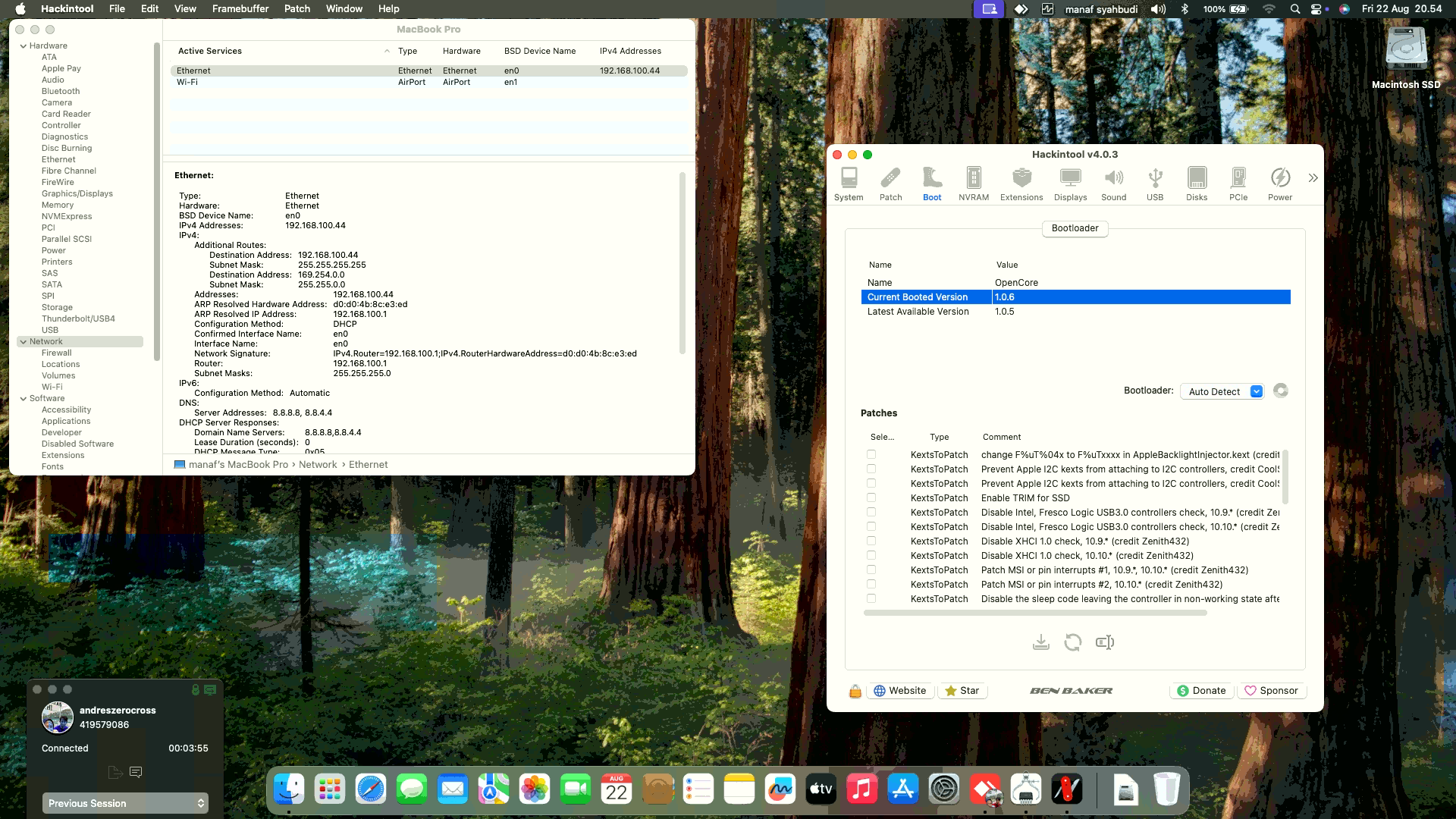This screenshot has height=819, width=1456.
Task: View USB information in Hackintool
Action: coord(1155,182)
